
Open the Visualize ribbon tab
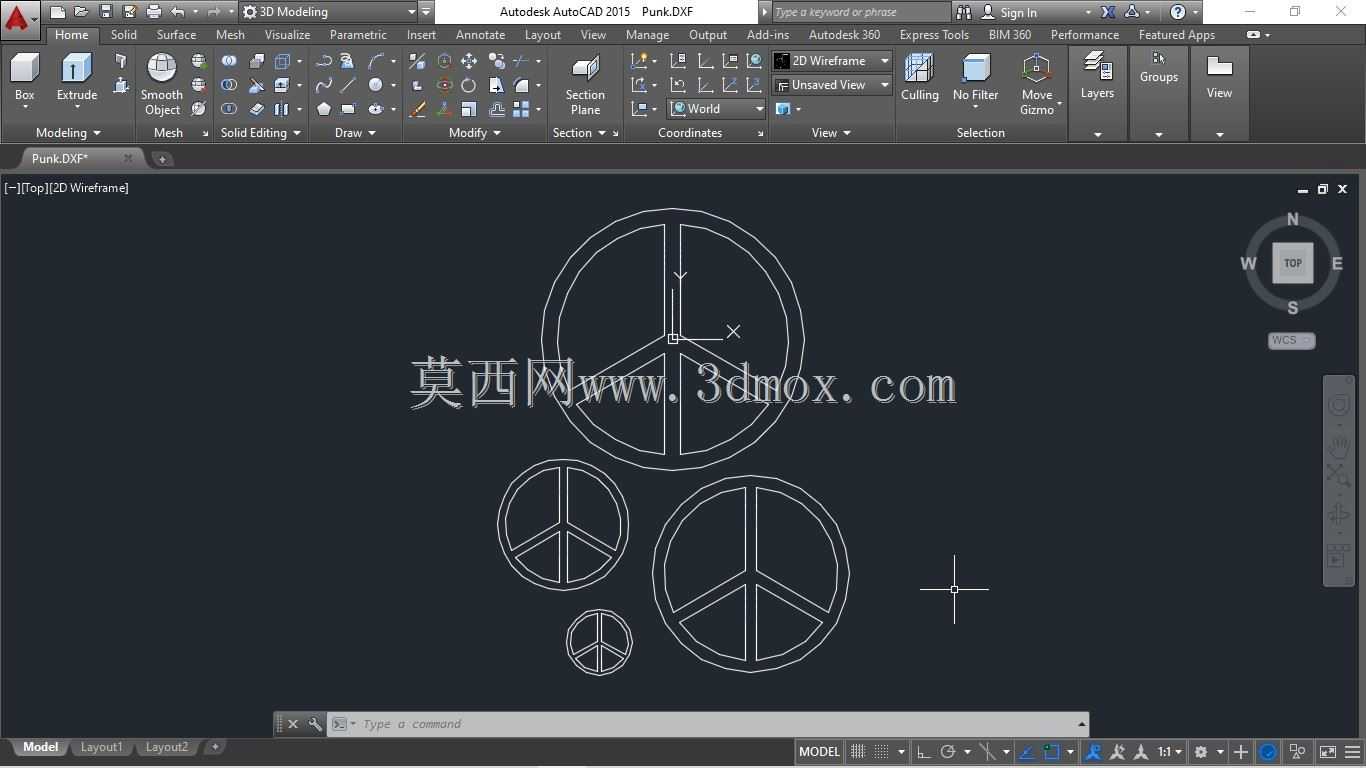[287, 35]
